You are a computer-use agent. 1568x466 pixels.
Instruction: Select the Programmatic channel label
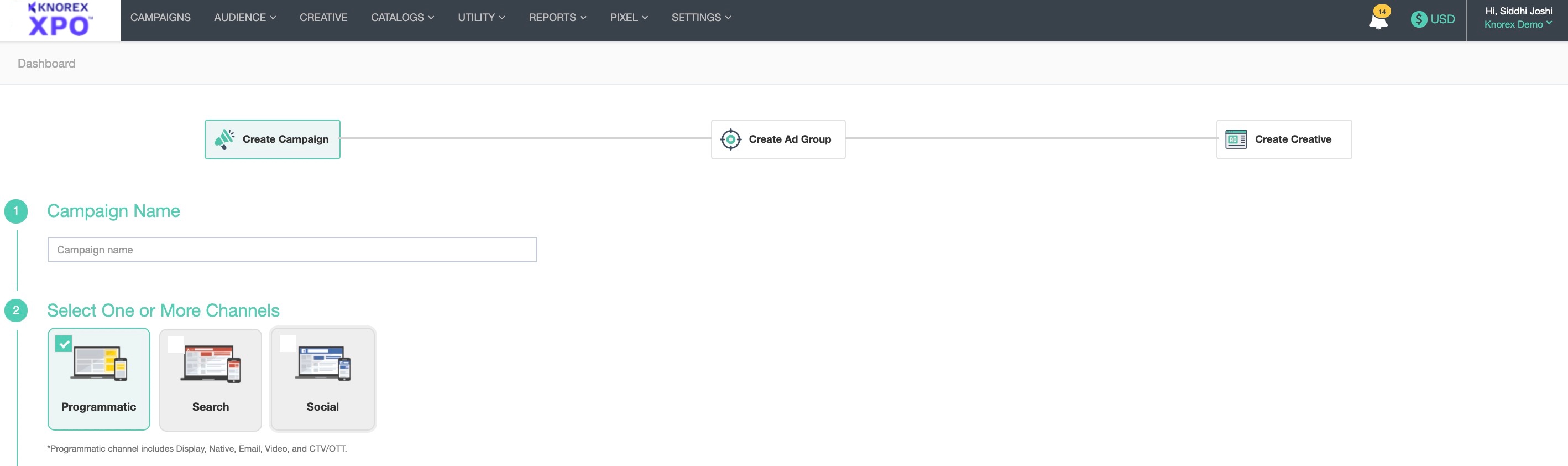click(98, 407)
